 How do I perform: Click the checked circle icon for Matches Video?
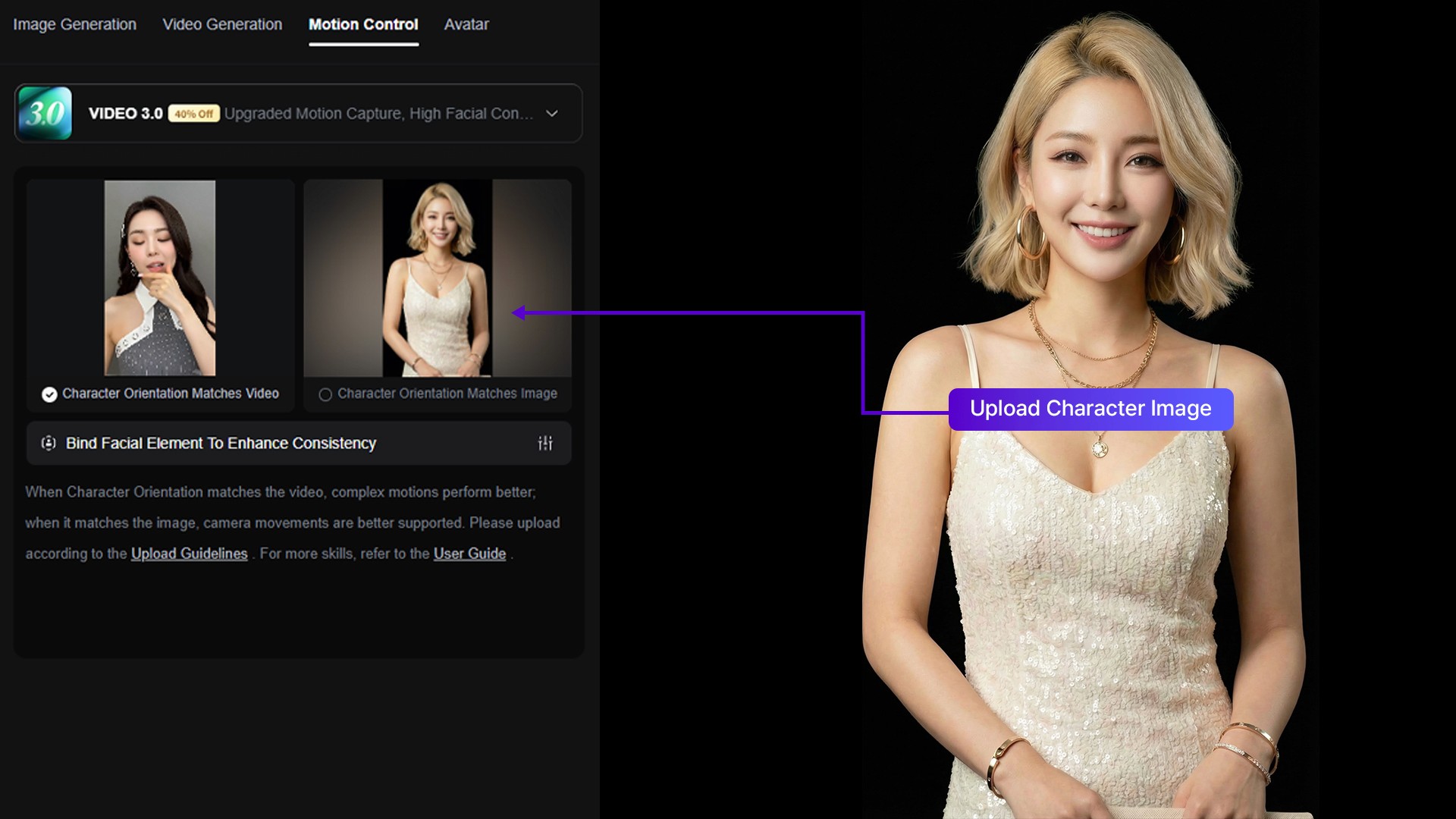click(x=49, y=394)
